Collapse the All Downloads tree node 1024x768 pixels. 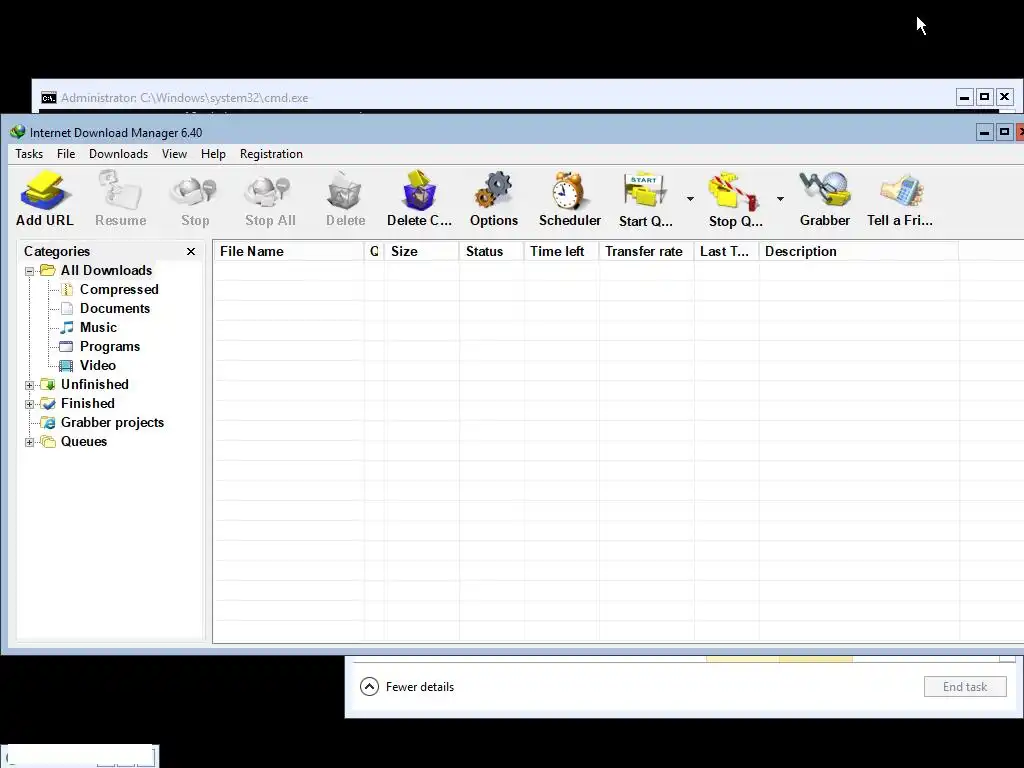click(29, 271)
